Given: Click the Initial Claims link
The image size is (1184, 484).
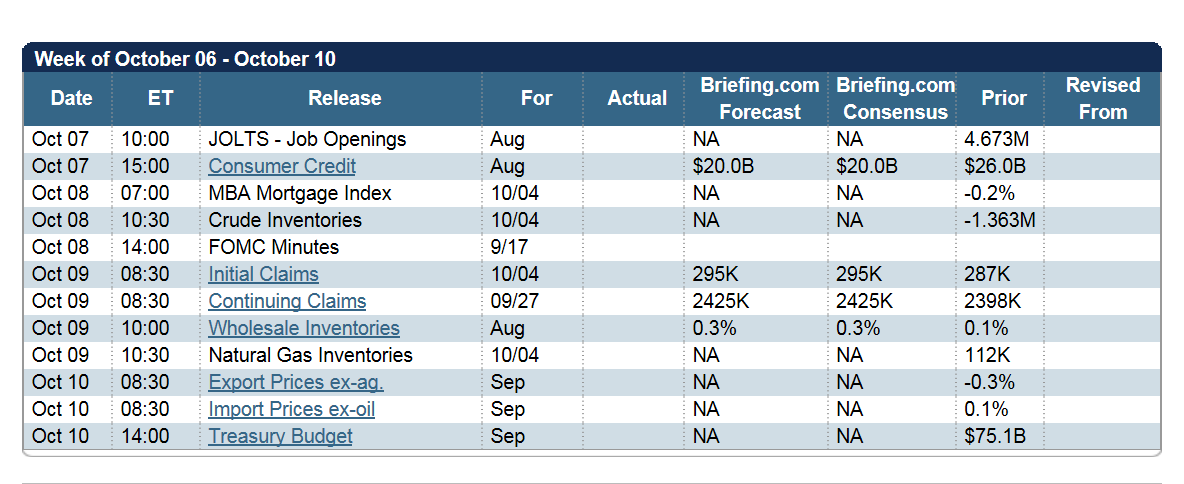Looking at the screenshot, I should 263,274.
